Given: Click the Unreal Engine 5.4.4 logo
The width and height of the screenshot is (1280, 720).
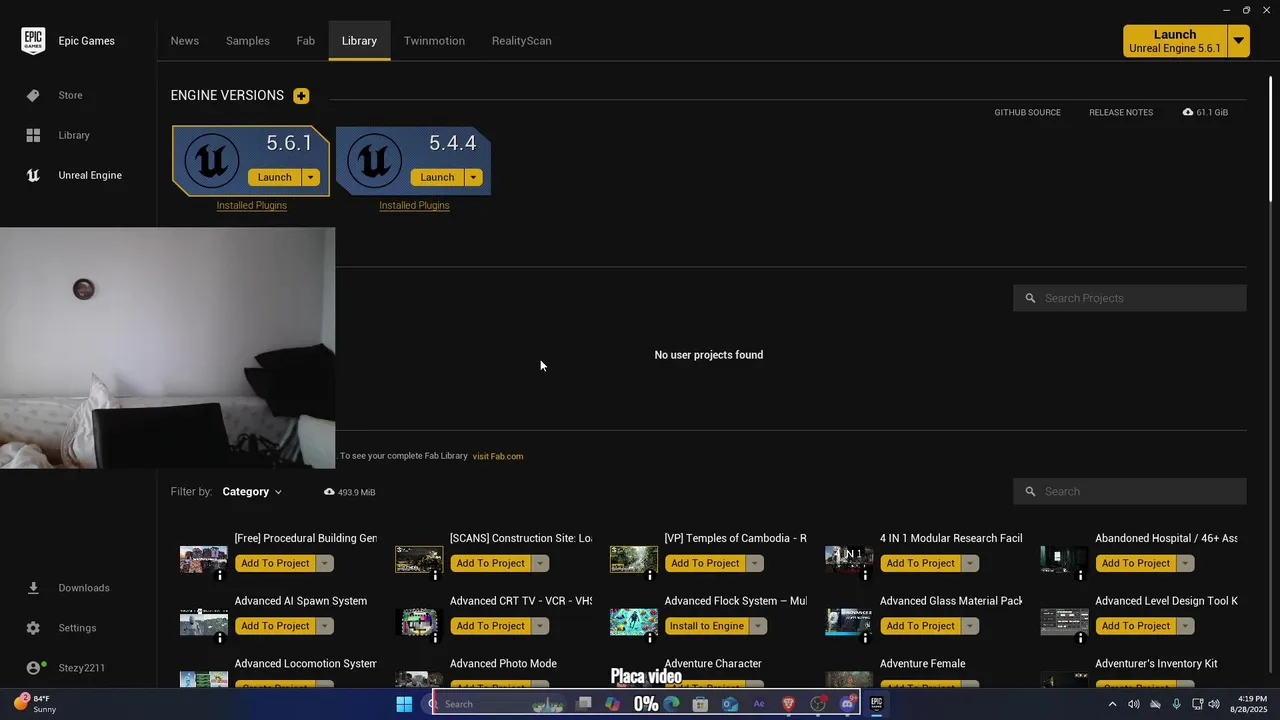Looking at the screenshot, I should point(374,161).
